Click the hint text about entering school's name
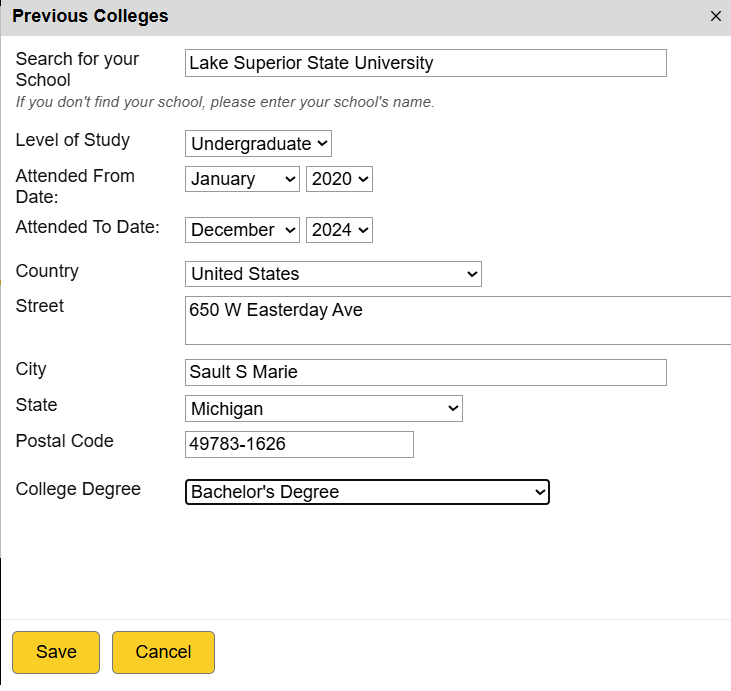 pyautogui.click(x=225, y=102)
